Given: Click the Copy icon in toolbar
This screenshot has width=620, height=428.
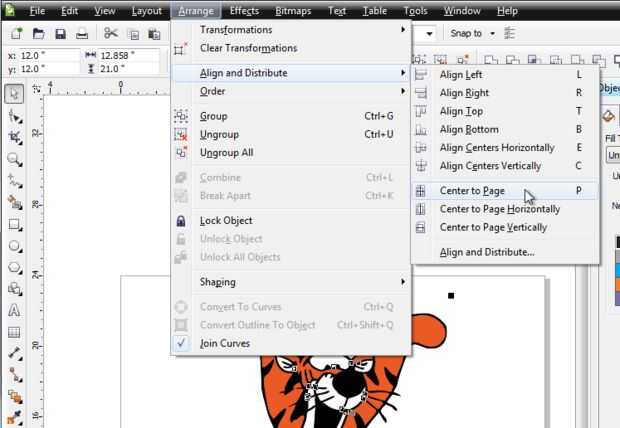Looking at the screenshot, I should [133, 34].
